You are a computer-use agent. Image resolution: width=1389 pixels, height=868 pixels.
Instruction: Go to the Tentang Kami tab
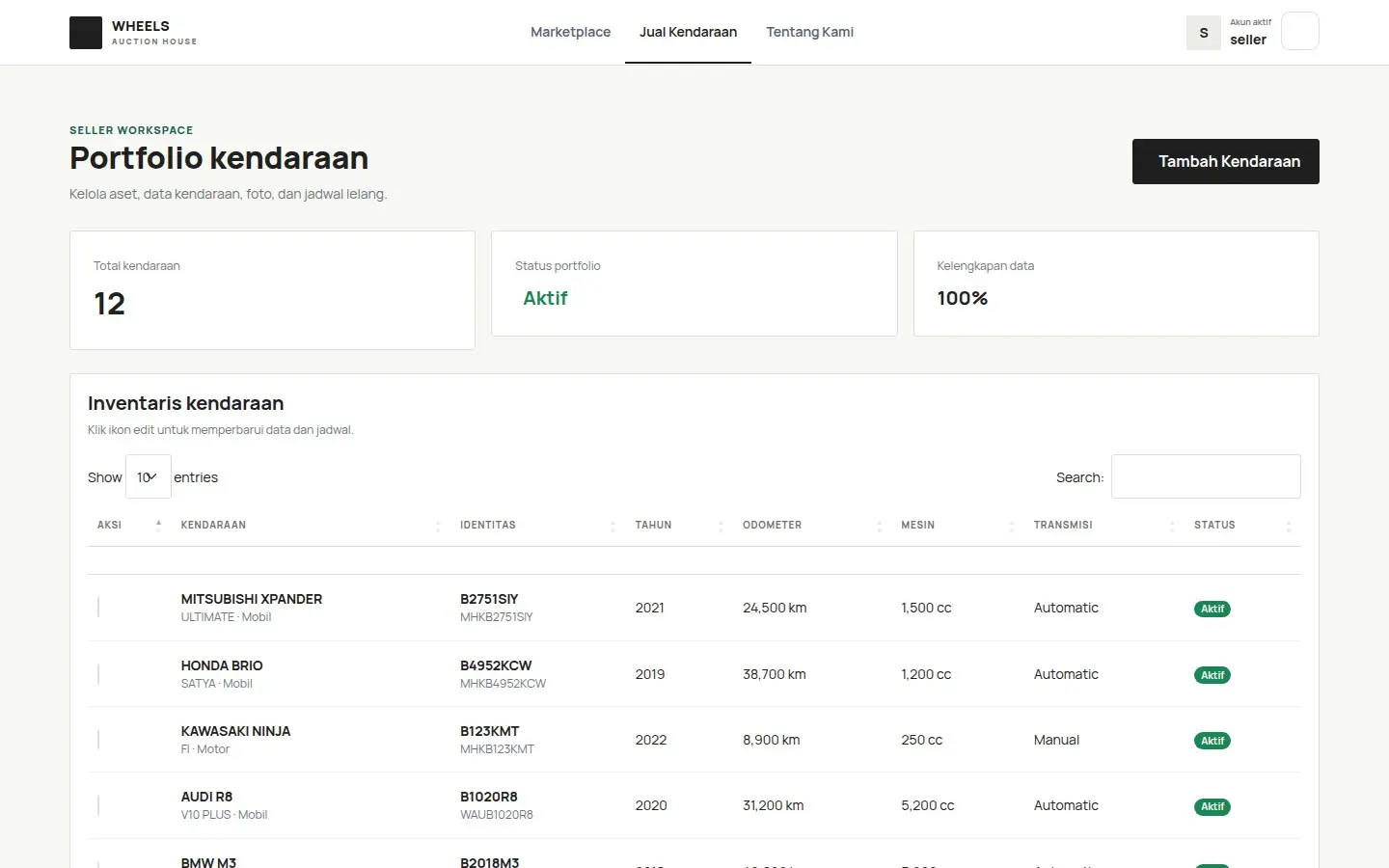pyautogui.click(x=810, y=32)
